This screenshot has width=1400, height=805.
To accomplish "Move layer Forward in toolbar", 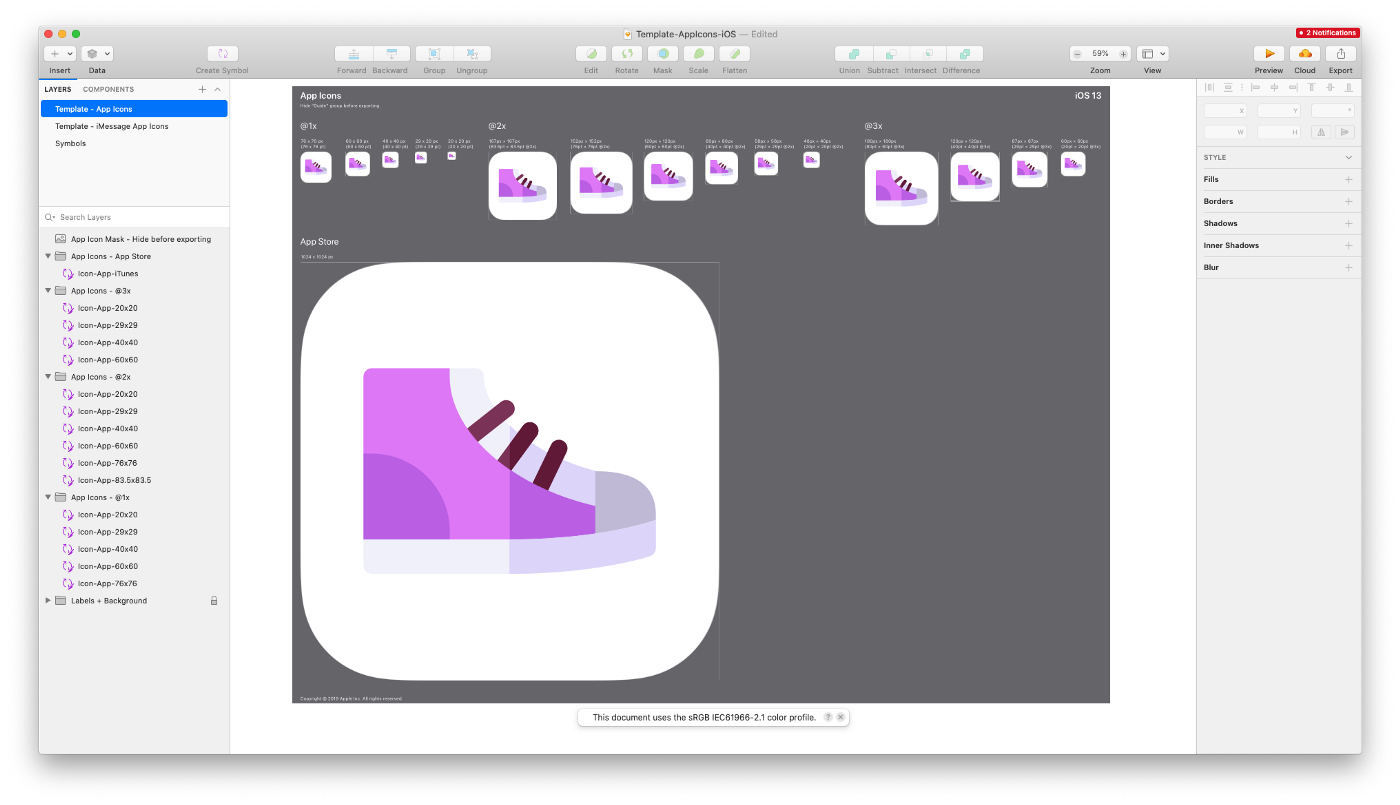I will click(x=353, y=54).
